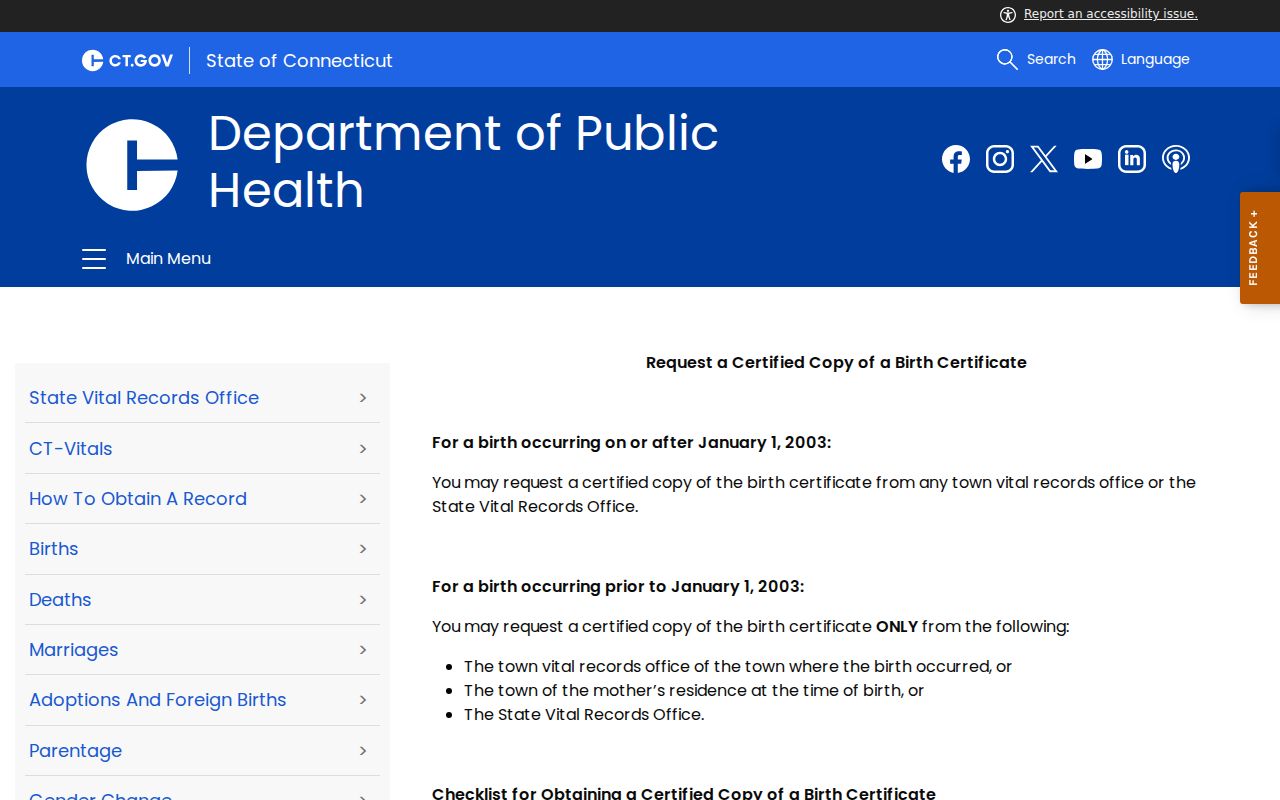Click the Language globe icon
The height and width of the screenshot is (800, 1280).
(x=1102, y=59)
